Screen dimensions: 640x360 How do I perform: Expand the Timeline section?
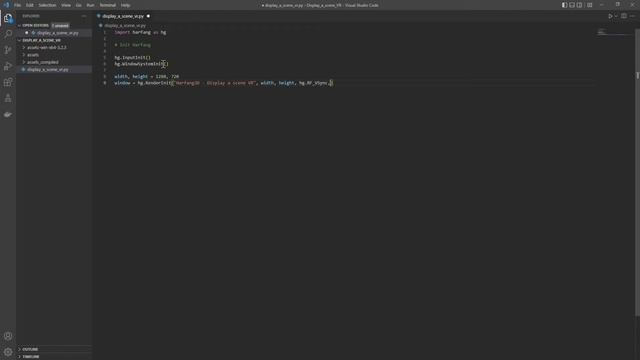coord(31,357)
